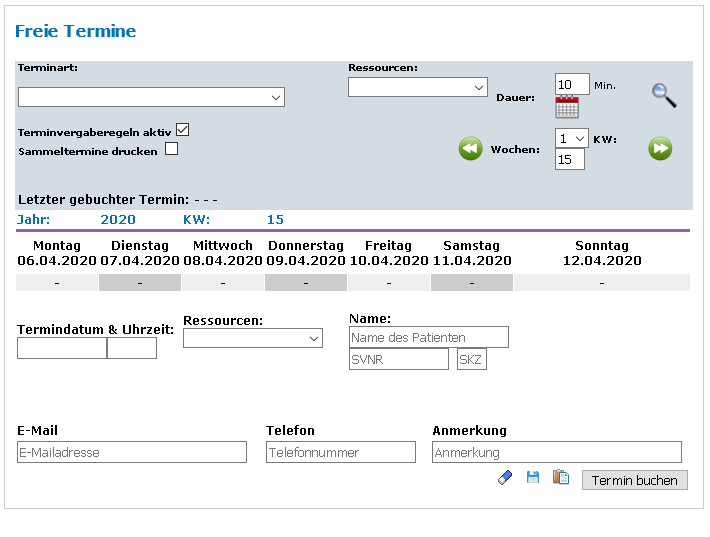Viewport: 710px width, 537px height.
Task: Click into the Telefonnummer field
Action: (340, 452)
